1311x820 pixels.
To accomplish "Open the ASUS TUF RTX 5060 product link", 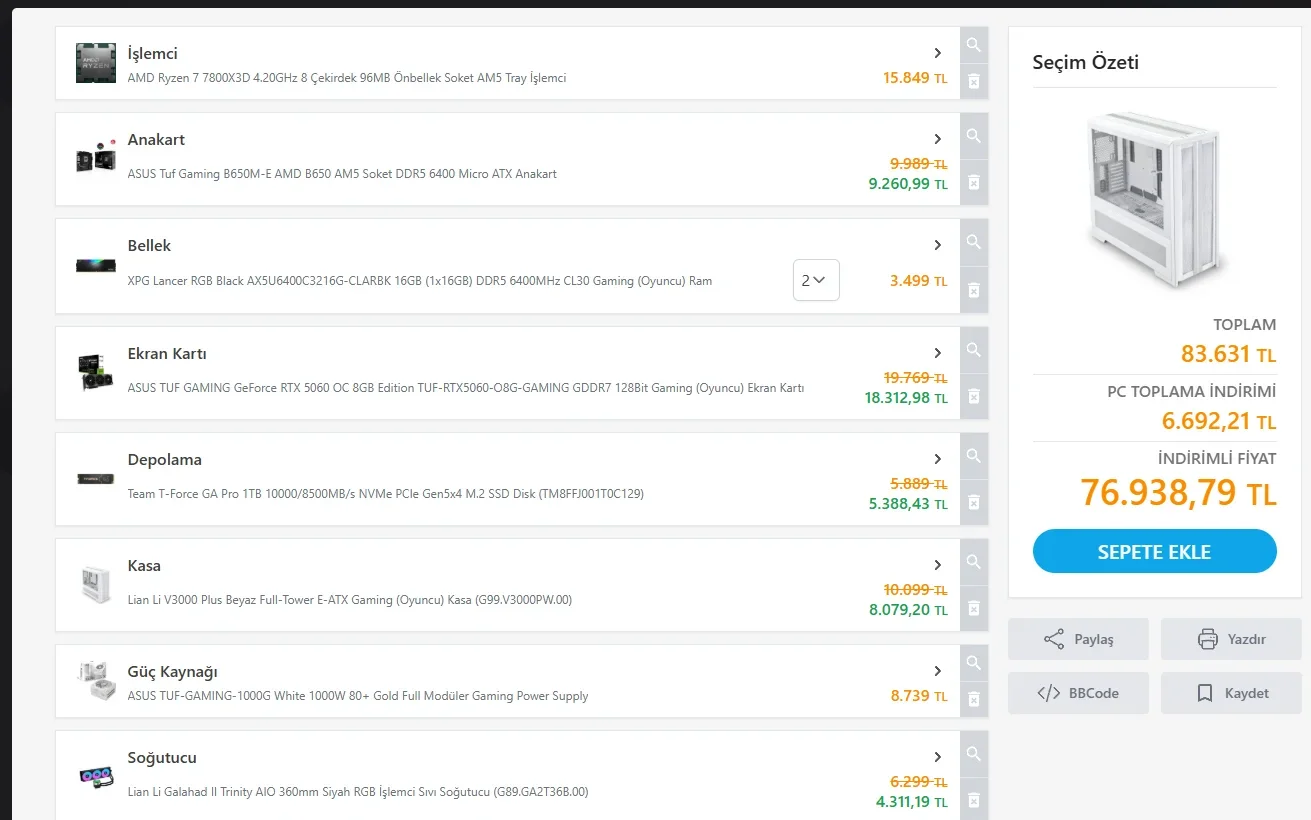I will pos(465,388).
